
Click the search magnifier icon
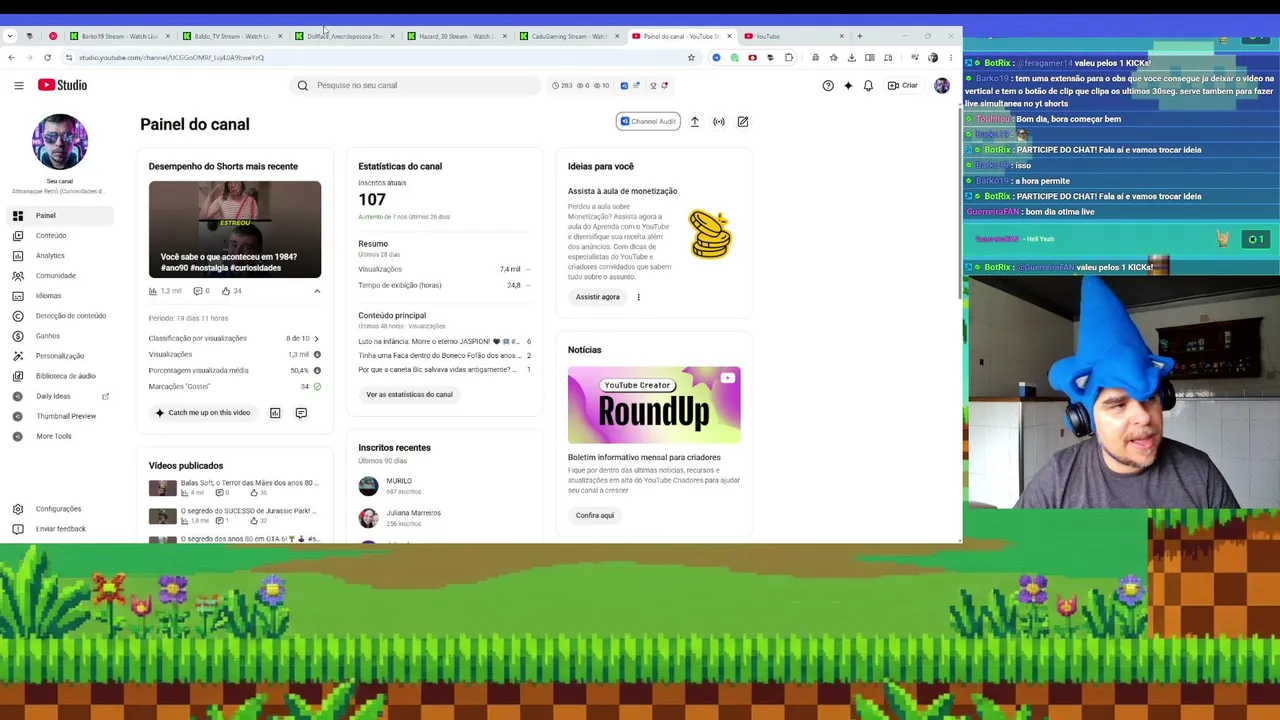[303, 85]
